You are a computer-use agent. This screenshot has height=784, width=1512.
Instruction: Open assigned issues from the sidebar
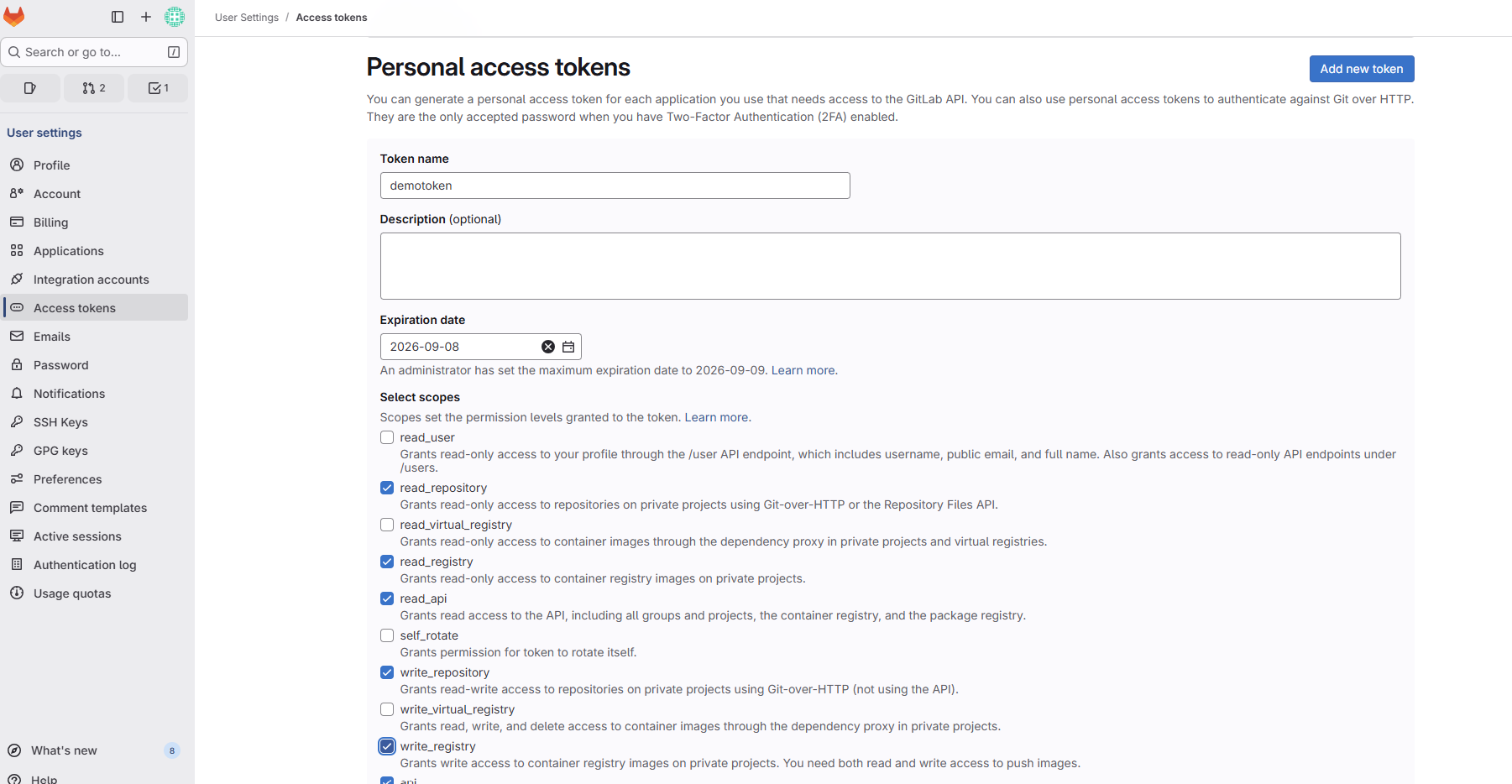[x=31, y=87]
